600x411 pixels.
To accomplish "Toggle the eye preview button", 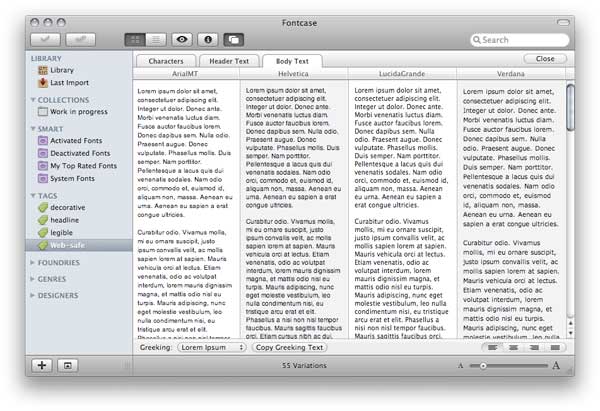I will (x=182, y=39).
